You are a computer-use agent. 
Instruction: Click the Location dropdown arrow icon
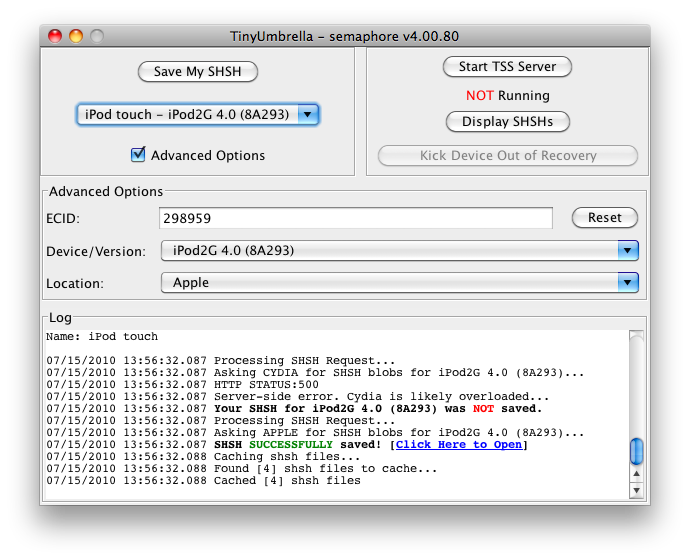[628, 283]
